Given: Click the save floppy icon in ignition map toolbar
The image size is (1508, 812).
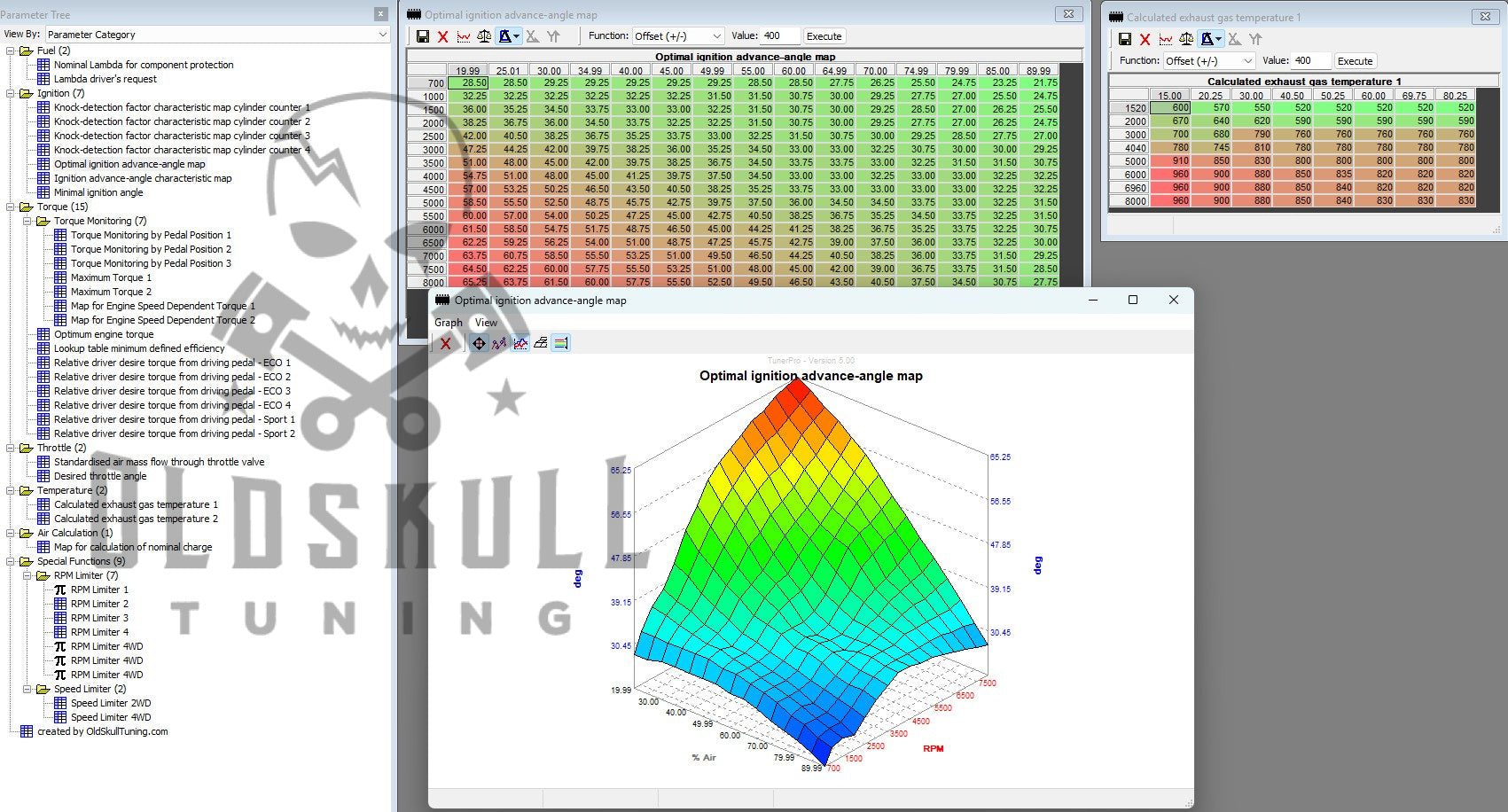Looking at the screenshot, I should point(423,36).
